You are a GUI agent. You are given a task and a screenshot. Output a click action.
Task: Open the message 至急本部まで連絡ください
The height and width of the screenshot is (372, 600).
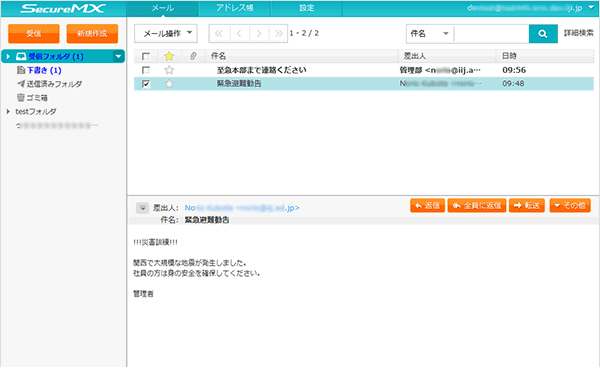pos(261,70)
